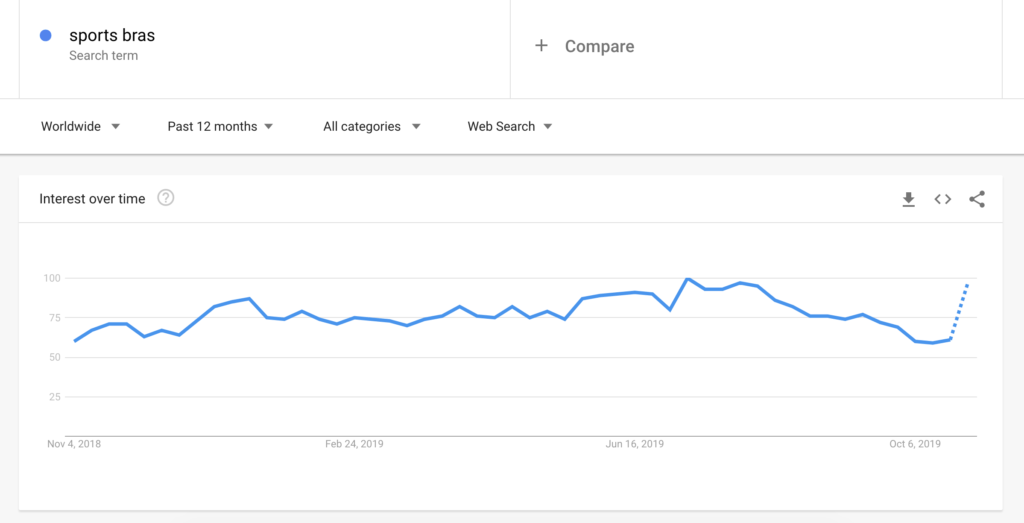Image resolution: width=1024 pixels, height=523 pixels.
Task: Click the plus icon beside Compare
Action: 541,46
